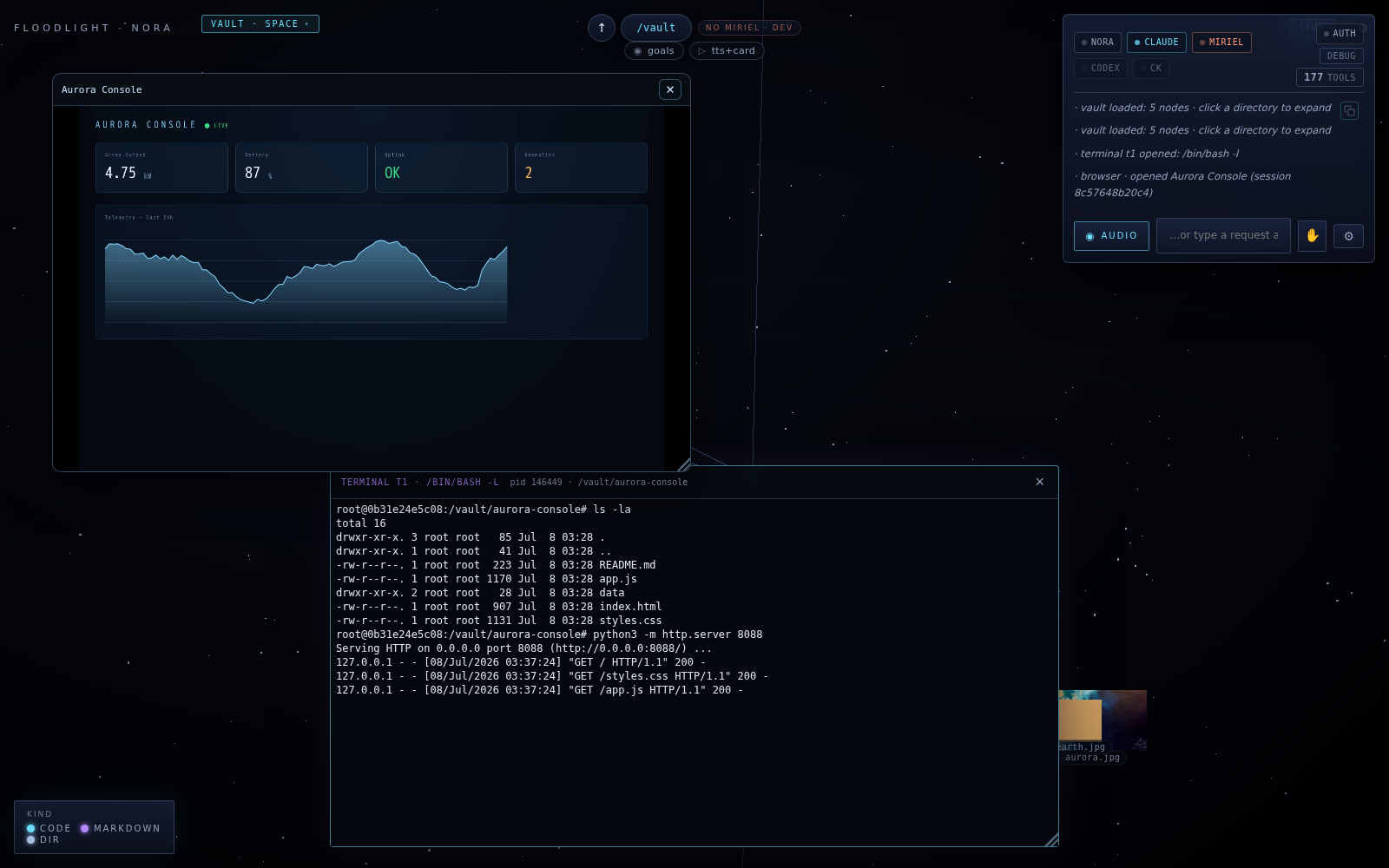Screen dimensions: 1389x868
Task: Click the styles.css line in ls listing
Action: [x=499, y=621]
